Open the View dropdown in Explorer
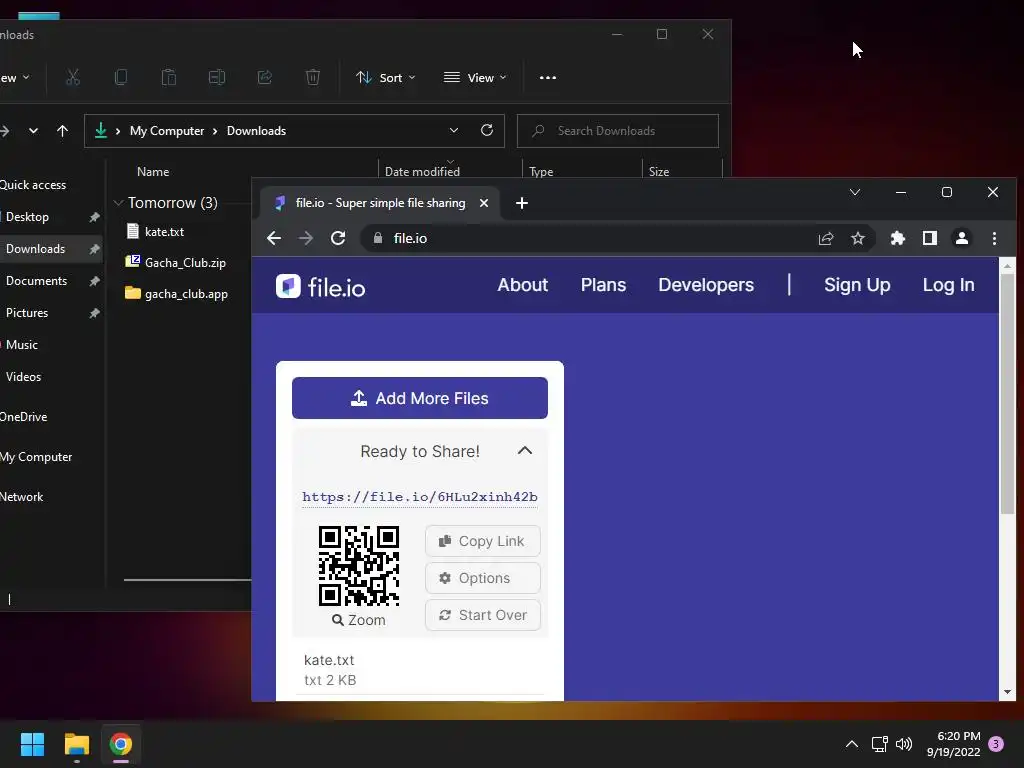1024x768 pixels. tap(475, 78)
